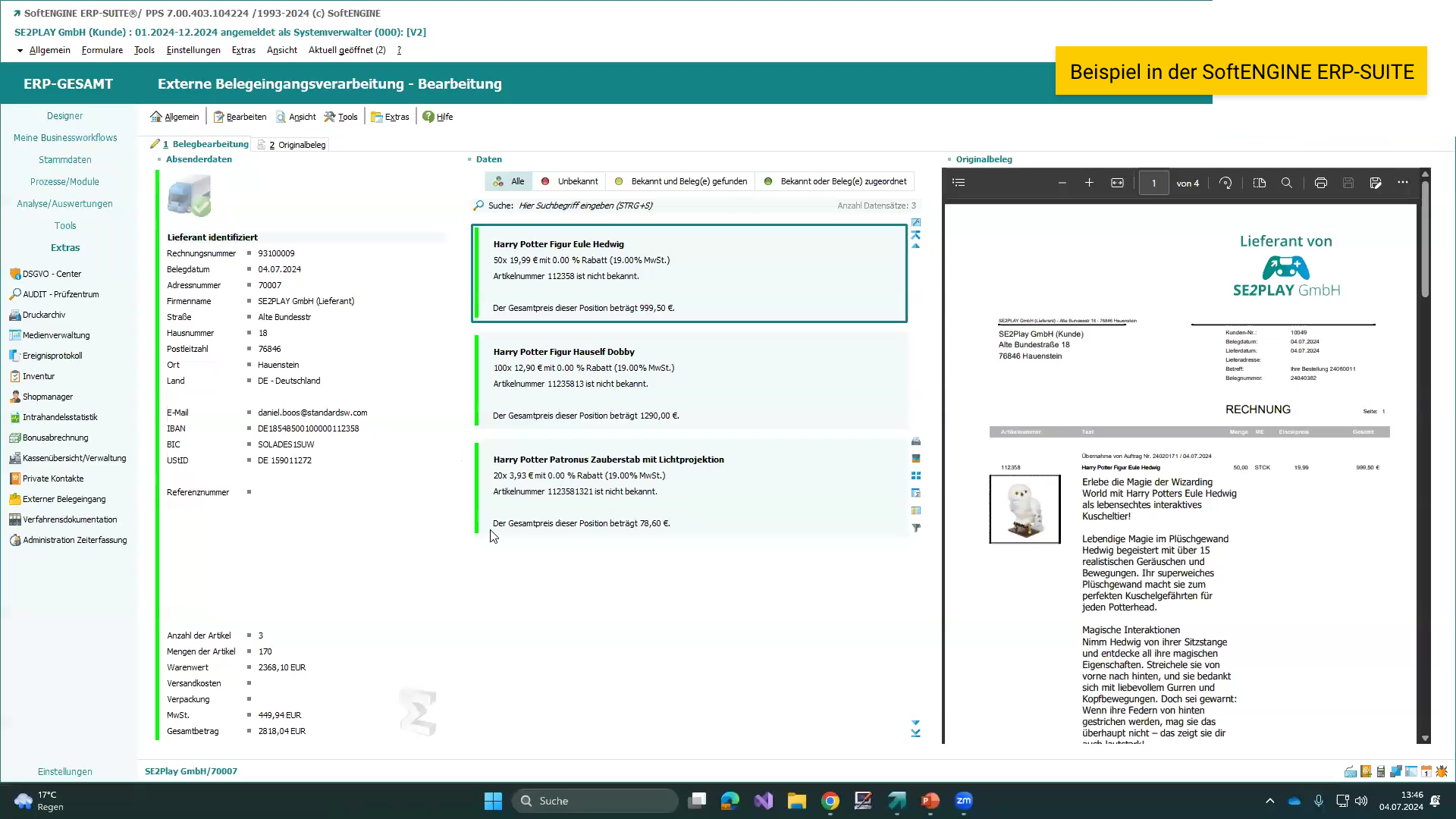1456x819 pixels.
Task: Click the printer icon beside the data list
Action: [x=916, y=441]
